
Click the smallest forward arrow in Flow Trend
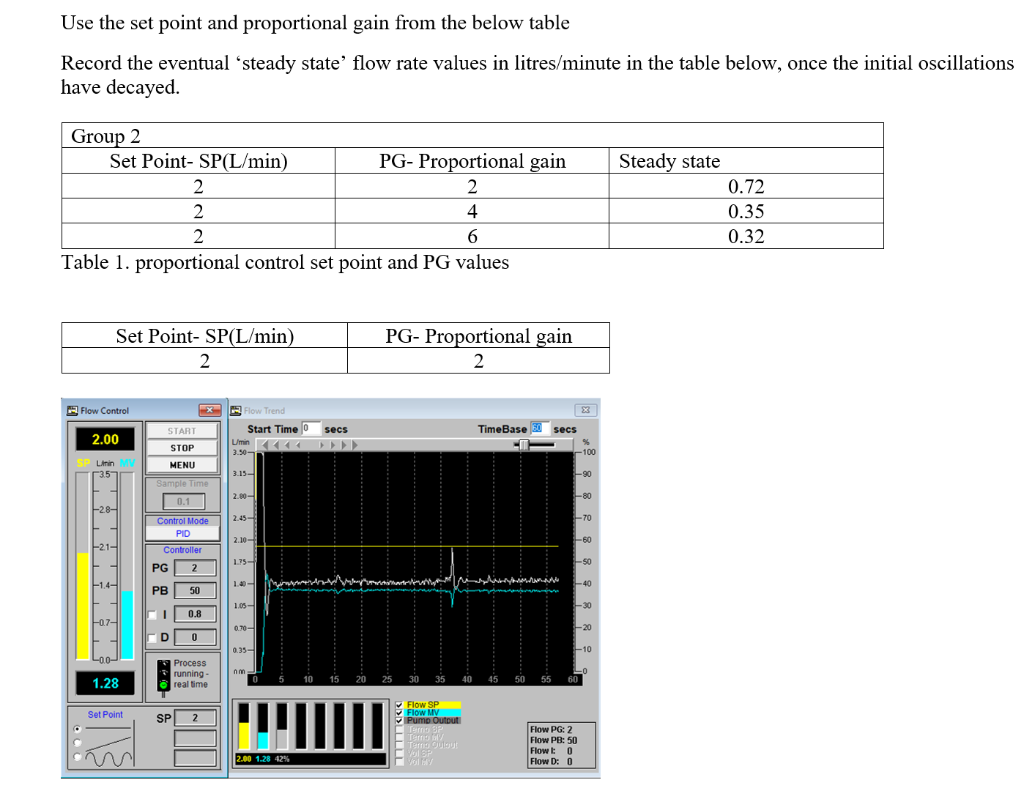pos(321,445)
